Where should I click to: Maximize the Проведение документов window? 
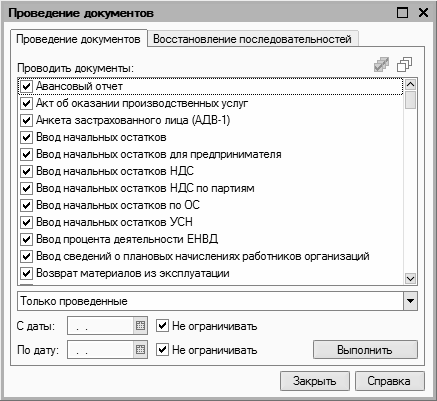[402, 13]
